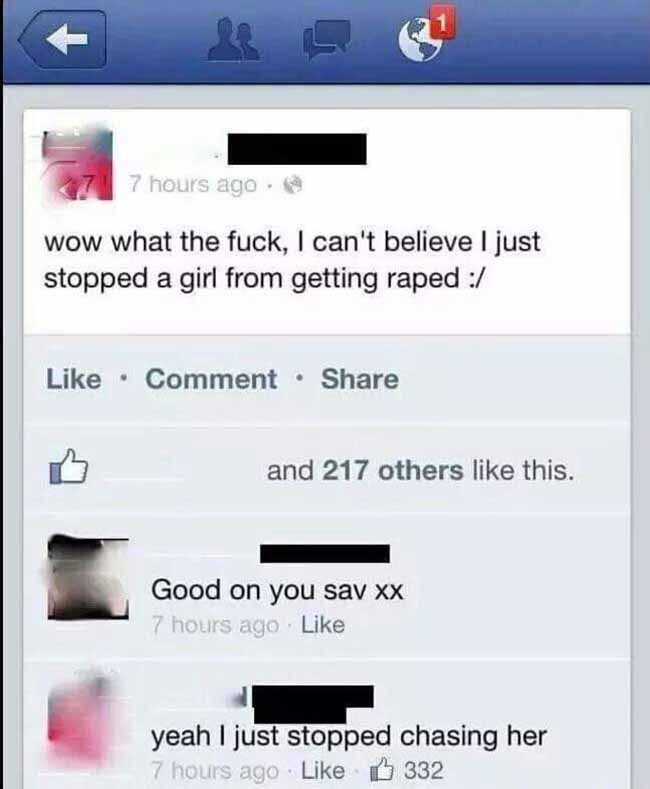This screenshot has height=789, width=650.
Task: Click Comment under the post
Action: [211, 379]
